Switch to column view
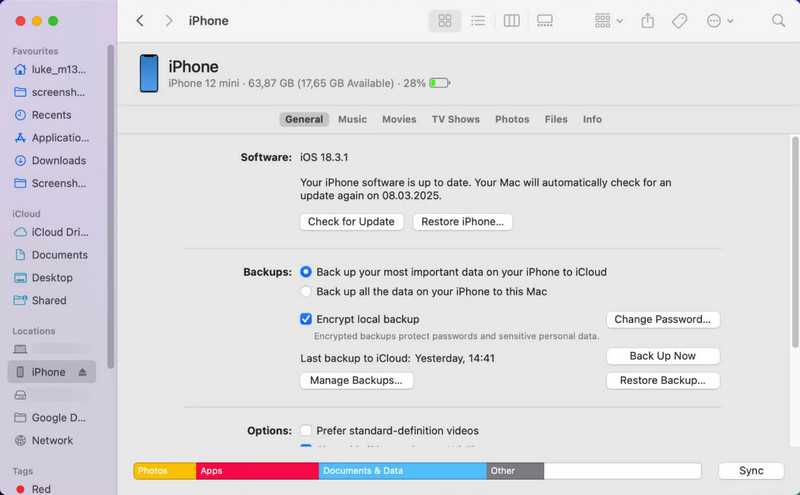Screen dimensions: 800x495 click(511, 21)
